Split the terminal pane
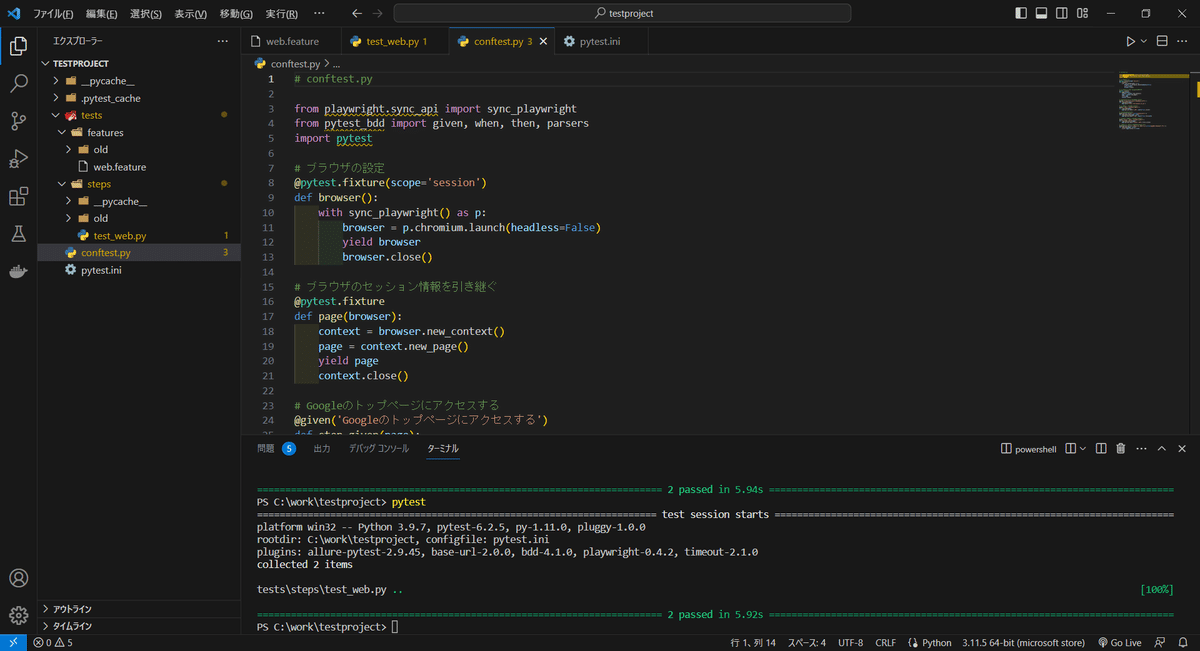 click(x=1100, y=448)
